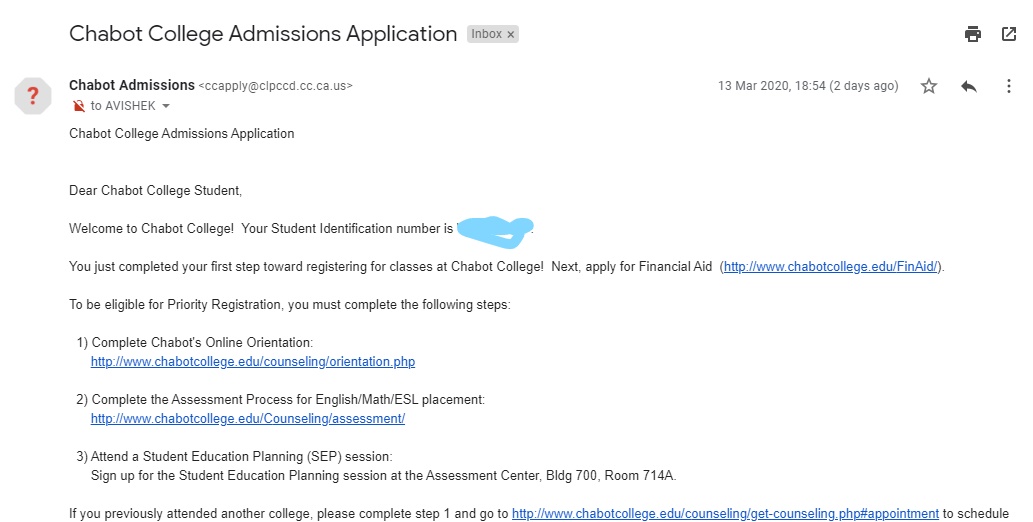Image resolution: width=1033 pixels, height=522 pixels.
Task: Click the 13 Mar 2020 timestamp
Action: tap(808, 86)
